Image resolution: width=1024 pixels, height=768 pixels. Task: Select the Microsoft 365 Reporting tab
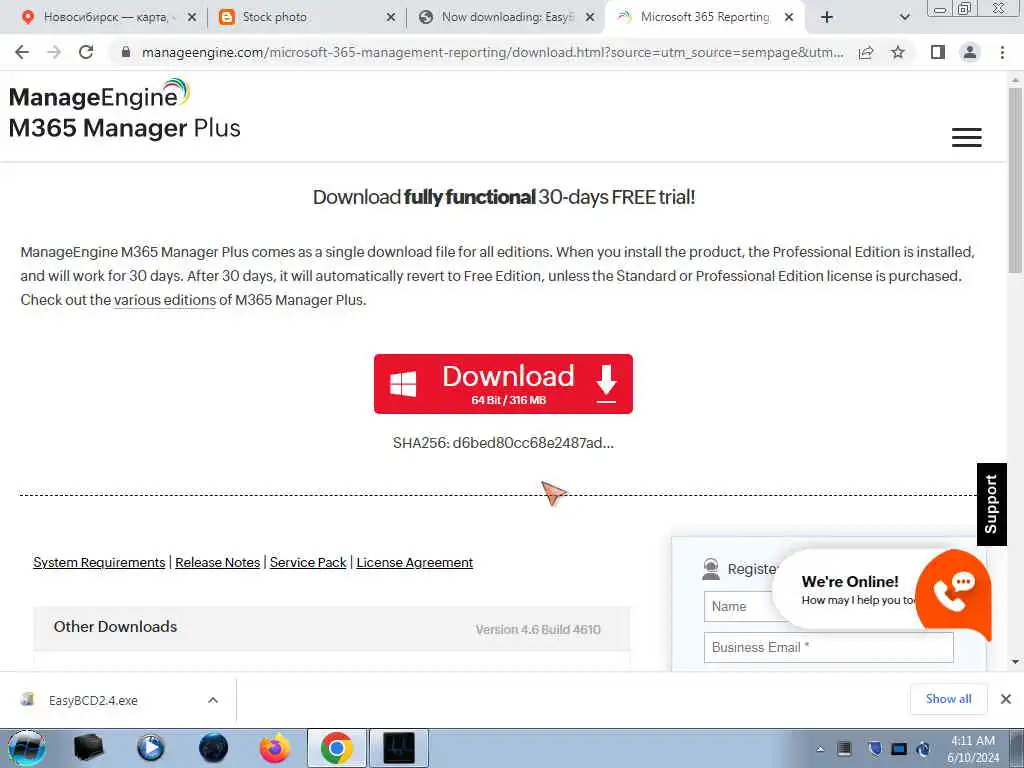pyautogui.click(x=705, y=18)
